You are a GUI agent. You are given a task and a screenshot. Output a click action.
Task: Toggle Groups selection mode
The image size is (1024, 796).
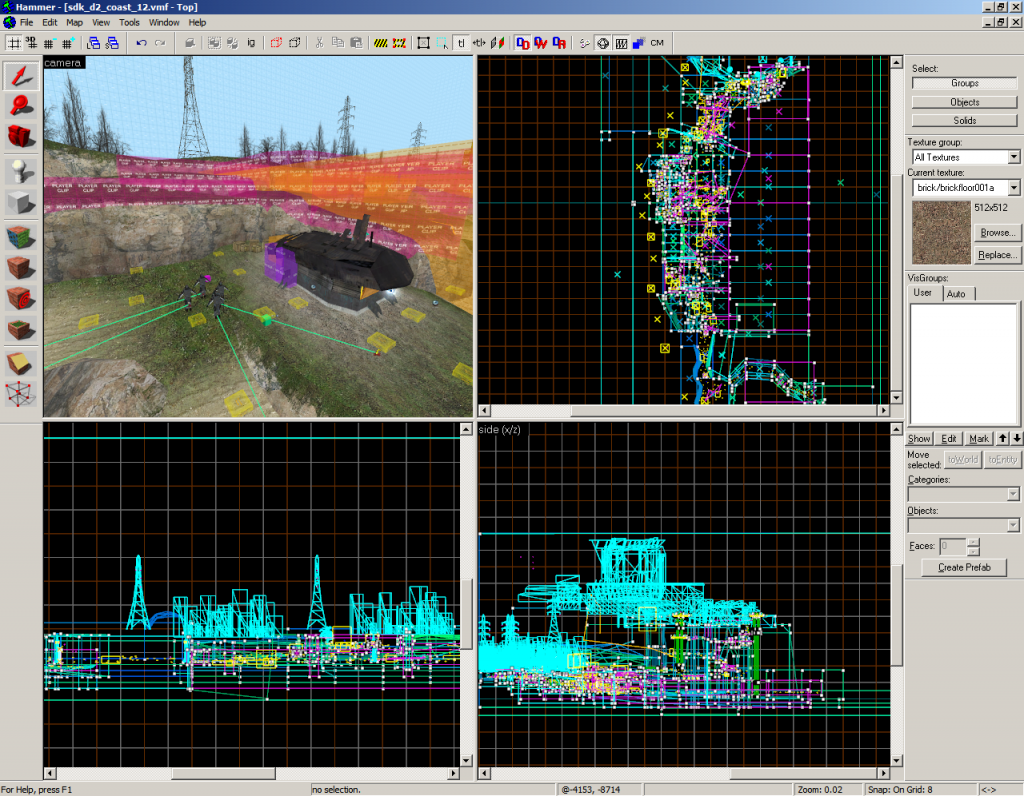pyautogui.click(x=964, y=83)
